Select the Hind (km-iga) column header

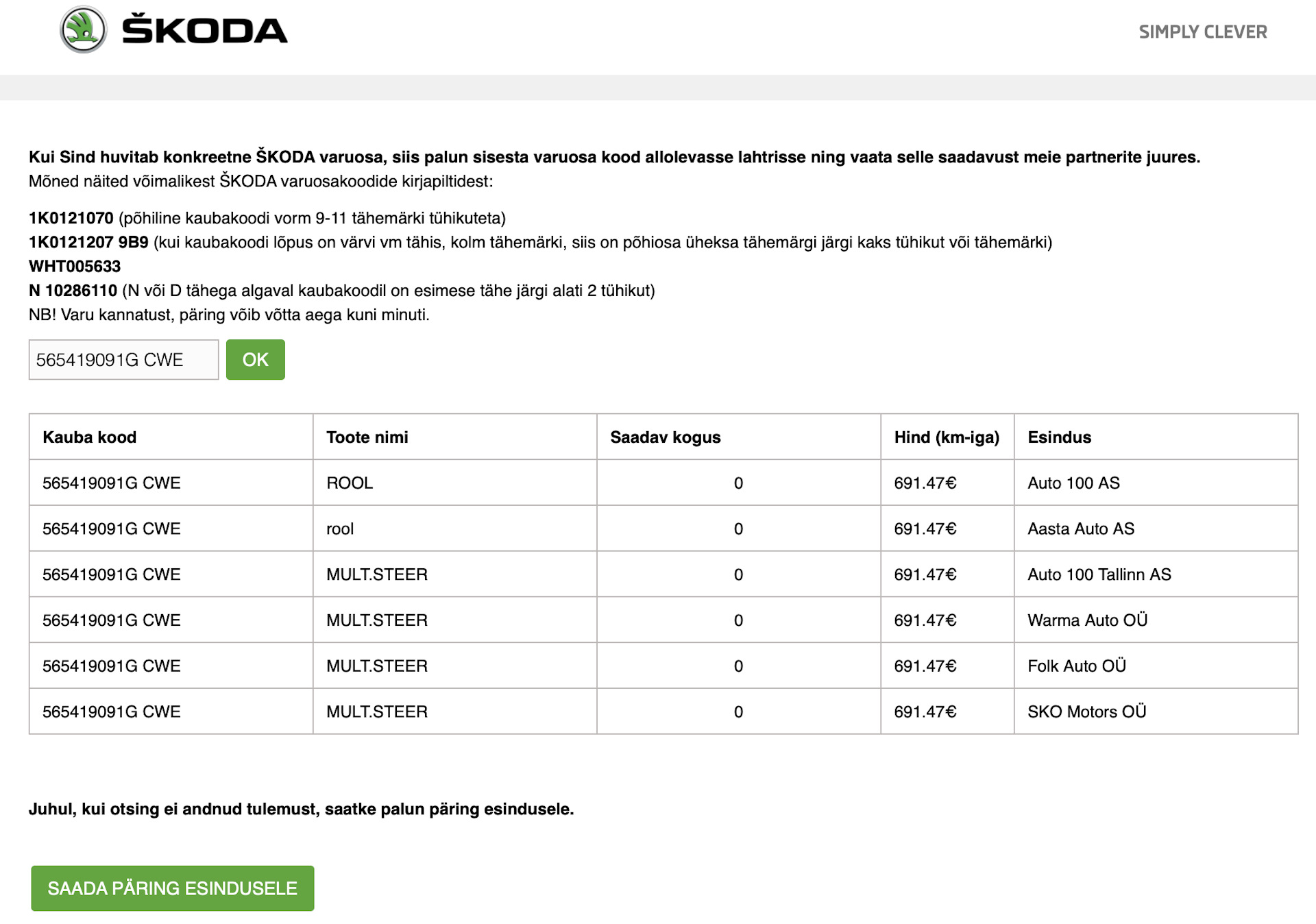[947, 437]
